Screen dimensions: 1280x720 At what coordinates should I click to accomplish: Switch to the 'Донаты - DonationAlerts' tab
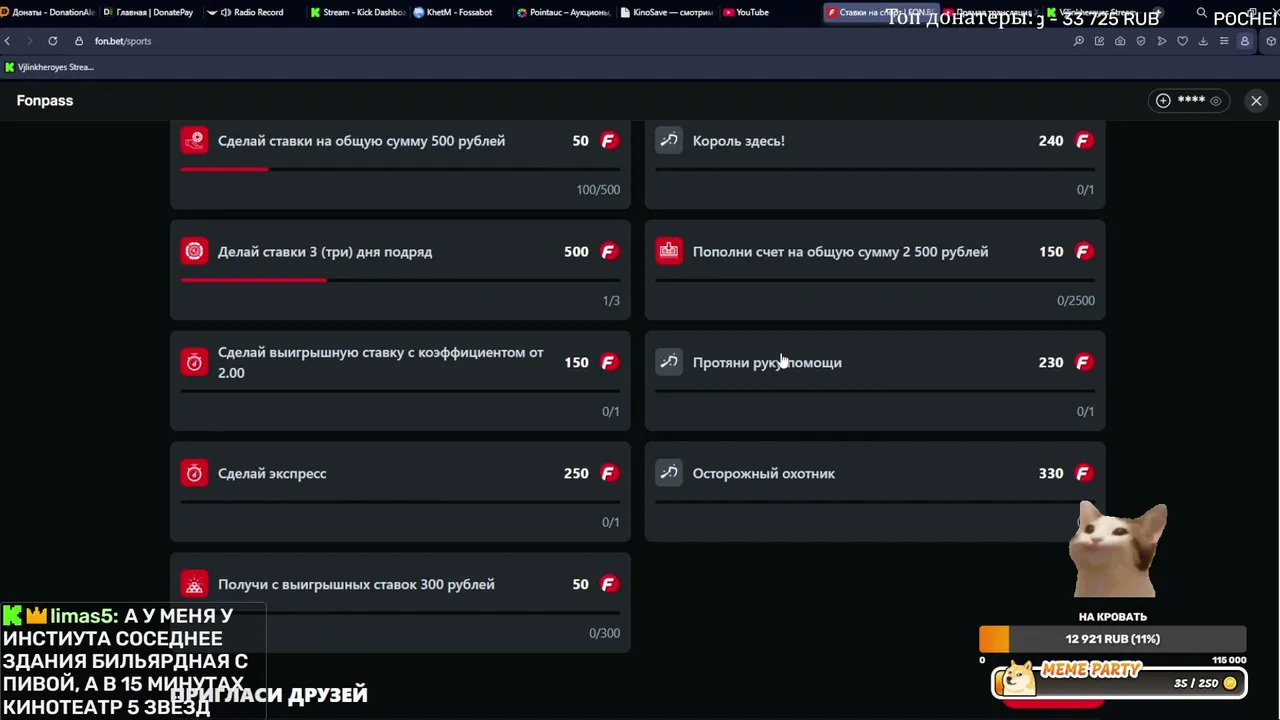(x=48, y=12)
